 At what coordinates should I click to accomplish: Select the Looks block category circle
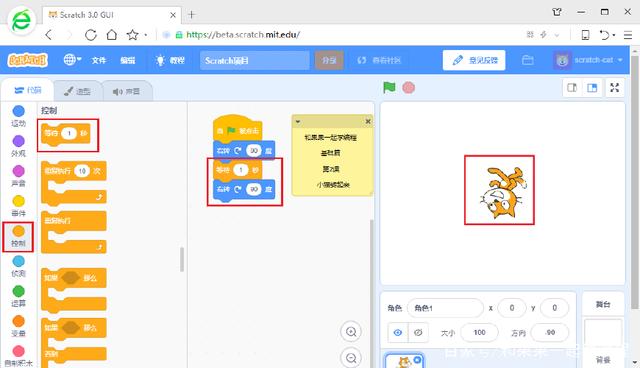[18, 141]
